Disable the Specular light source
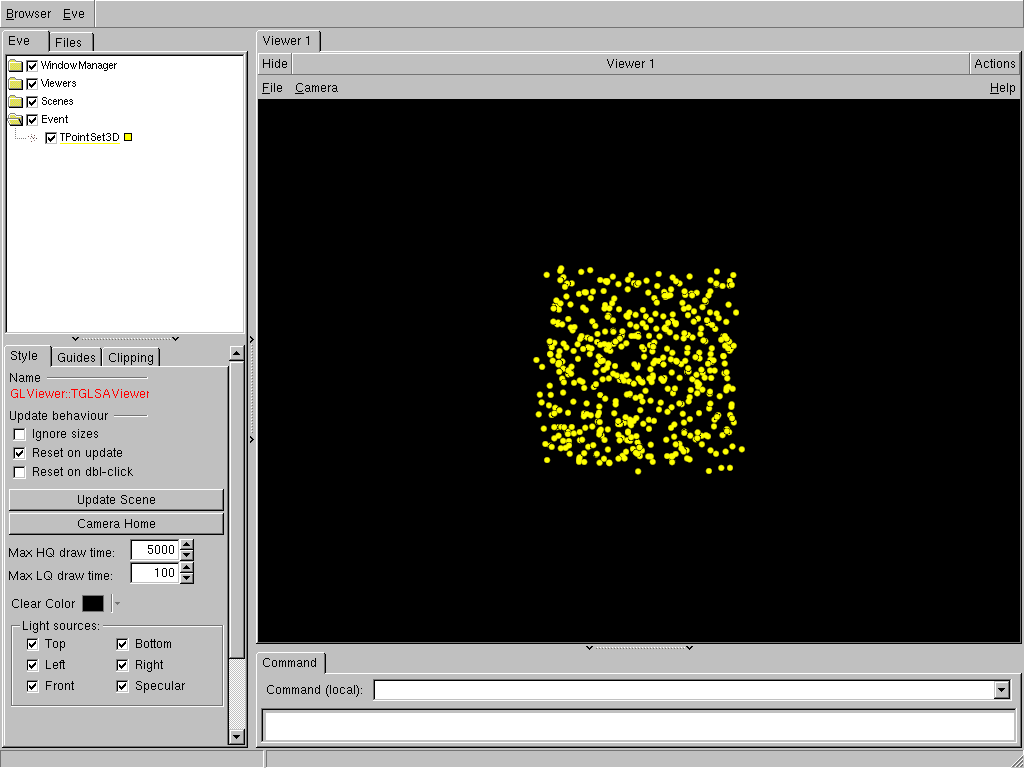Screen dimensions: 1024x768 (x=122, y=686)
